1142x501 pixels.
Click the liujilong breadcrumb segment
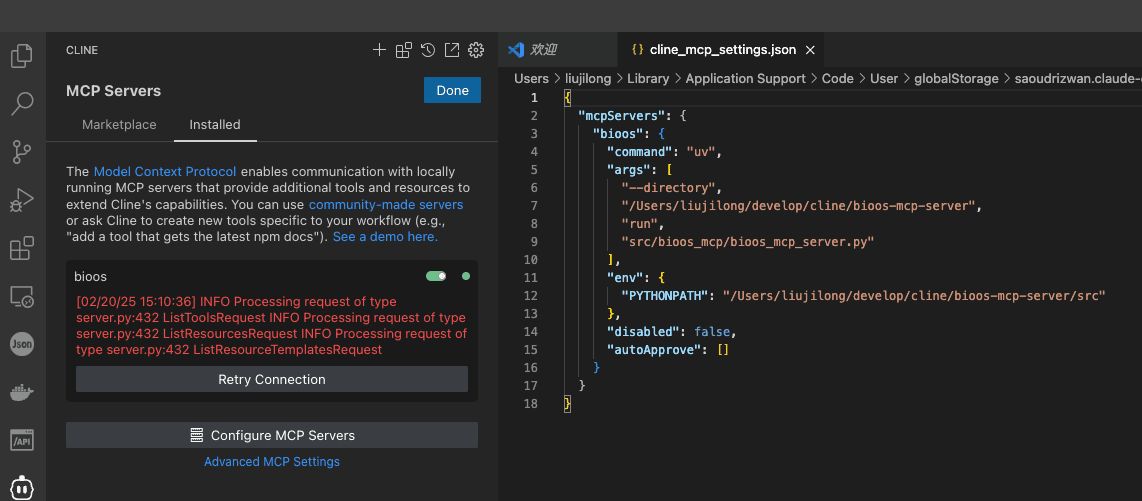588,79
